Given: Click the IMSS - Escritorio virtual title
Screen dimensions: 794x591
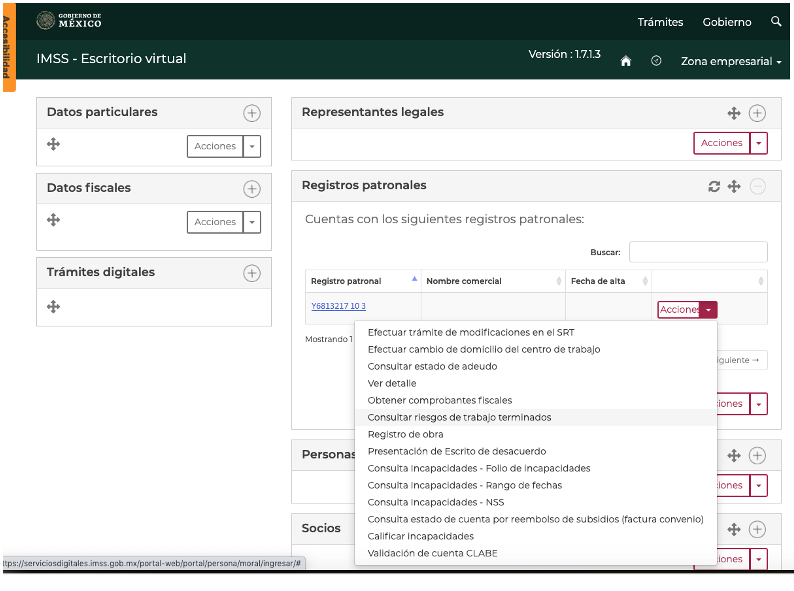Looking at the screenshot, I should point(111,59).
